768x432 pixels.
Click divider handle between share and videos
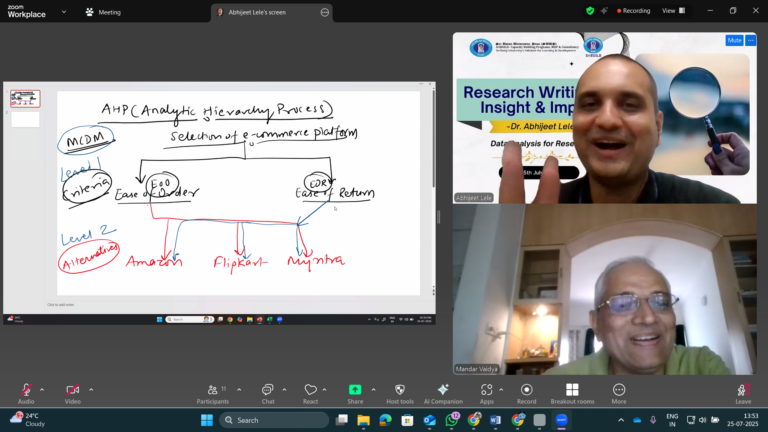[x=439, y=216]
